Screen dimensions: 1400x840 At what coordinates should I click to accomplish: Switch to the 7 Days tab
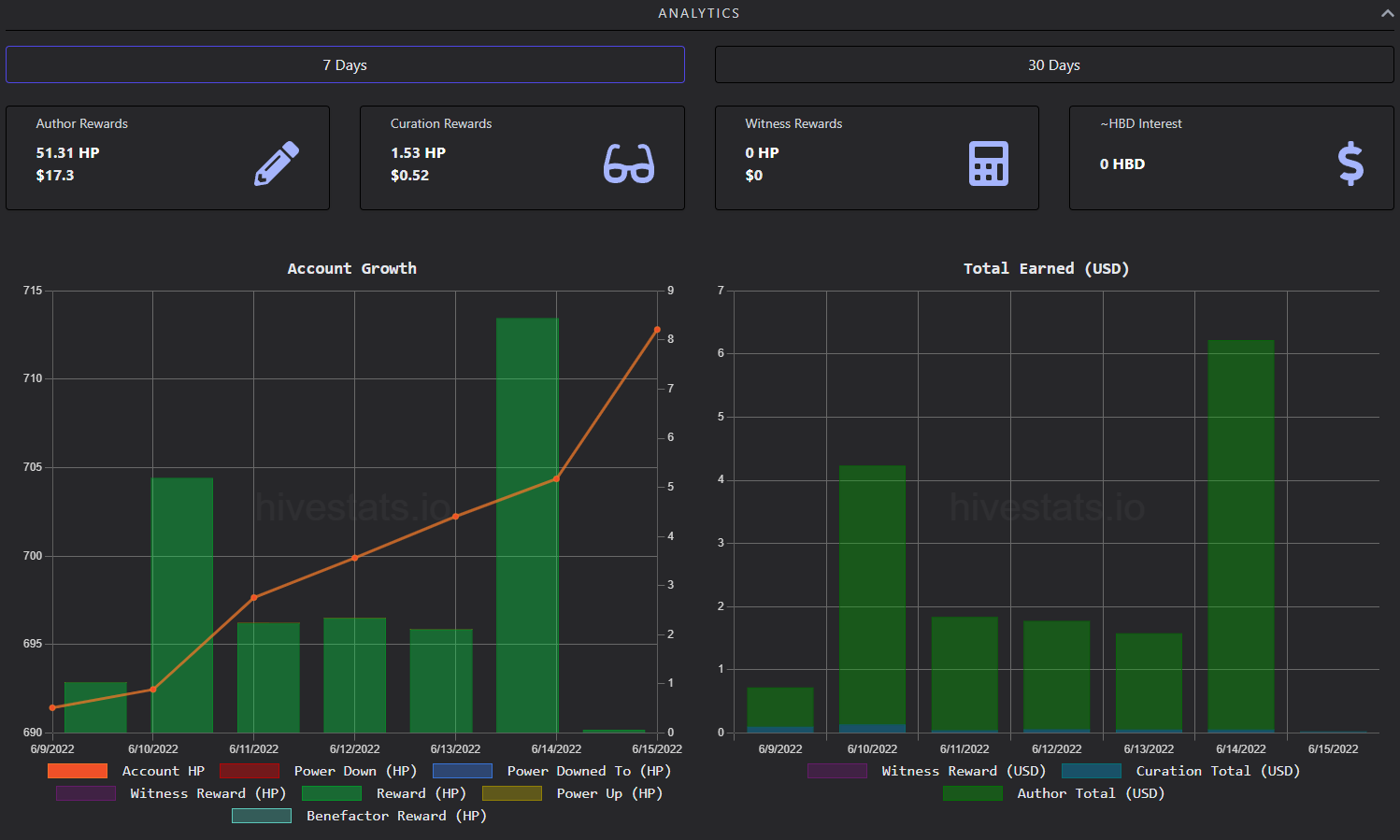click(x=345, y=64)
